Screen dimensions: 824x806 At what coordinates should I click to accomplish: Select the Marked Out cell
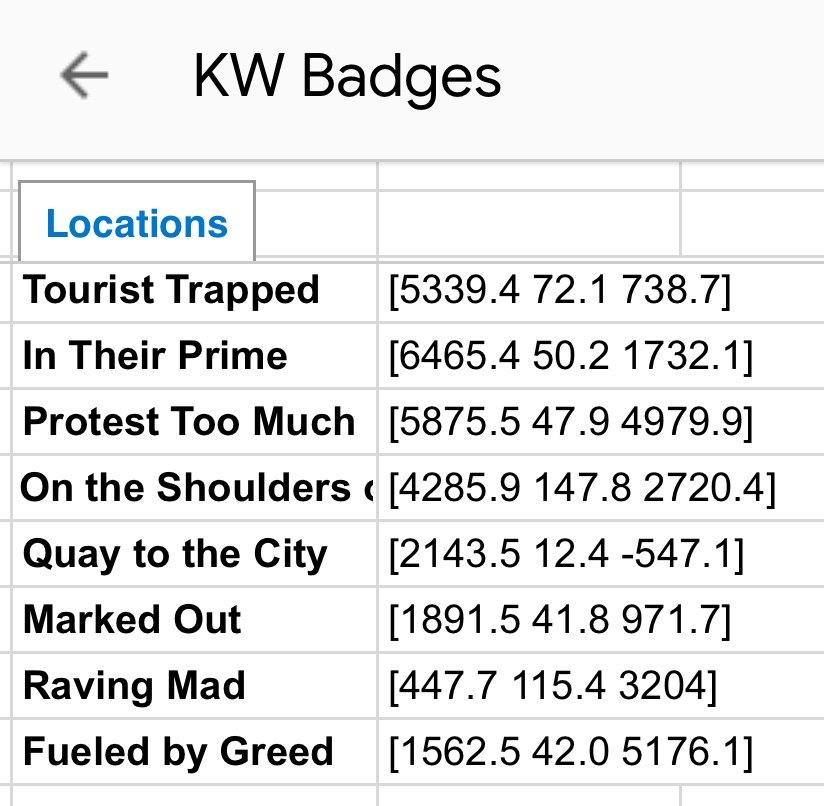pos(194,620)
